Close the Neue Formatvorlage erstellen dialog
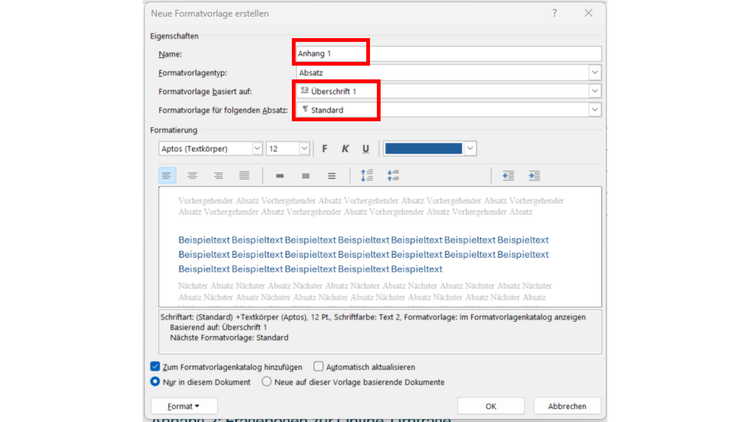 588,13
